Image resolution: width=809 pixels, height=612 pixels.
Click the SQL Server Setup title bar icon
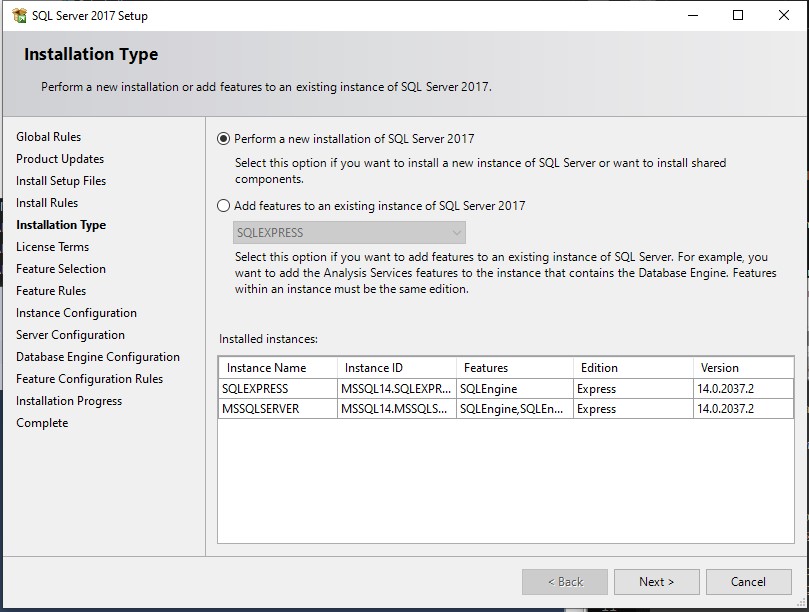pyautogui.click(x=19, y=15)
